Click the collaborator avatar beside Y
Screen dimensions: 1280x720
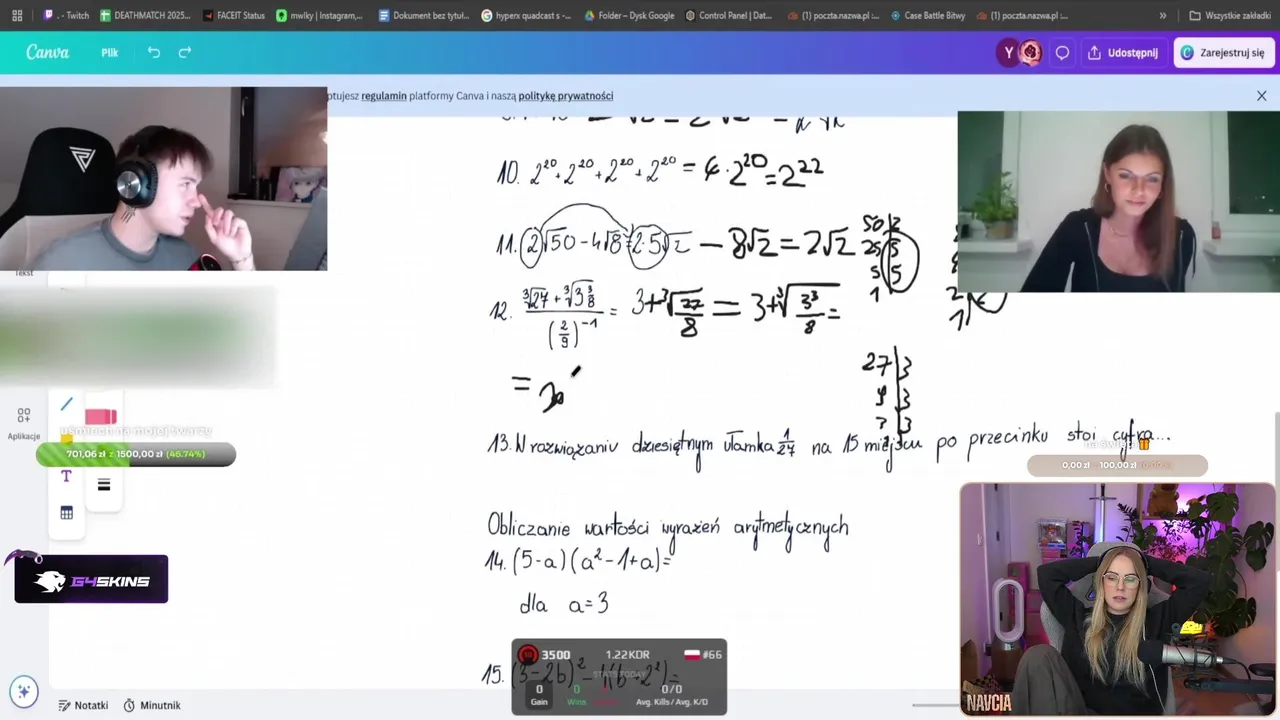(1030, 53)
